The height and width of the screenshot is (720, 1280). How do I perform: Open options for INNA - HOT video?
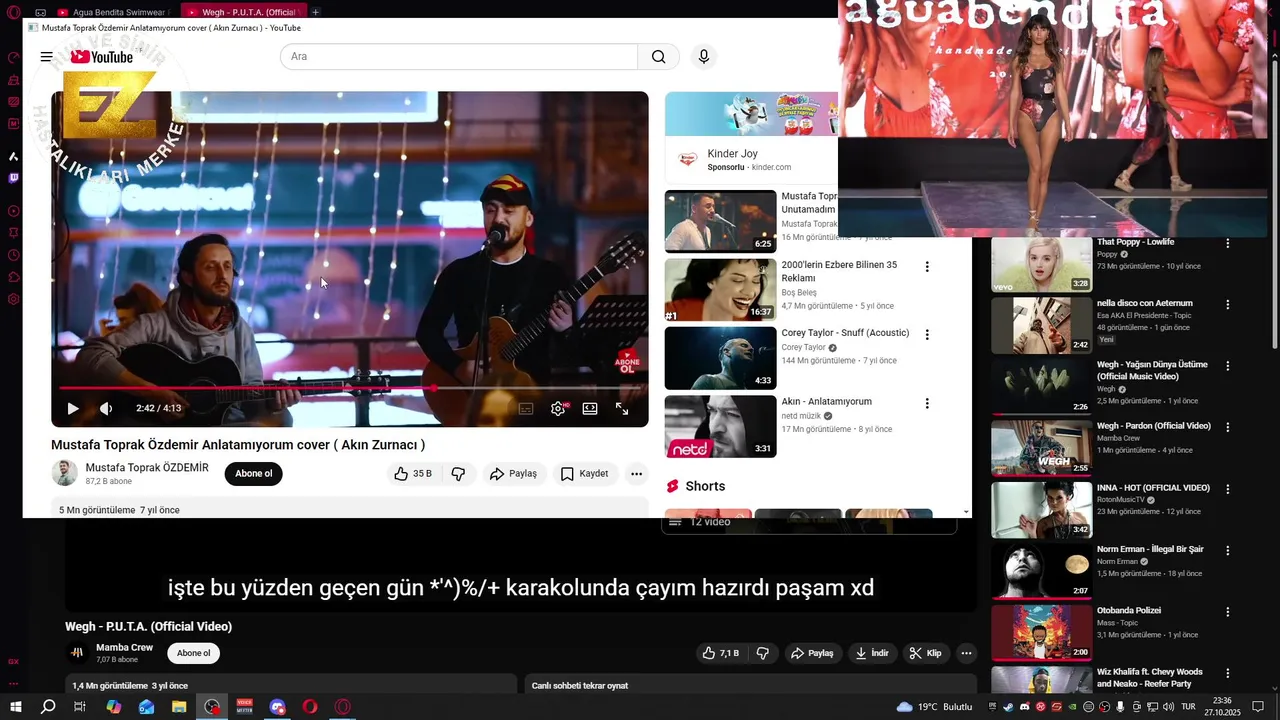(x=1228, y=489)
